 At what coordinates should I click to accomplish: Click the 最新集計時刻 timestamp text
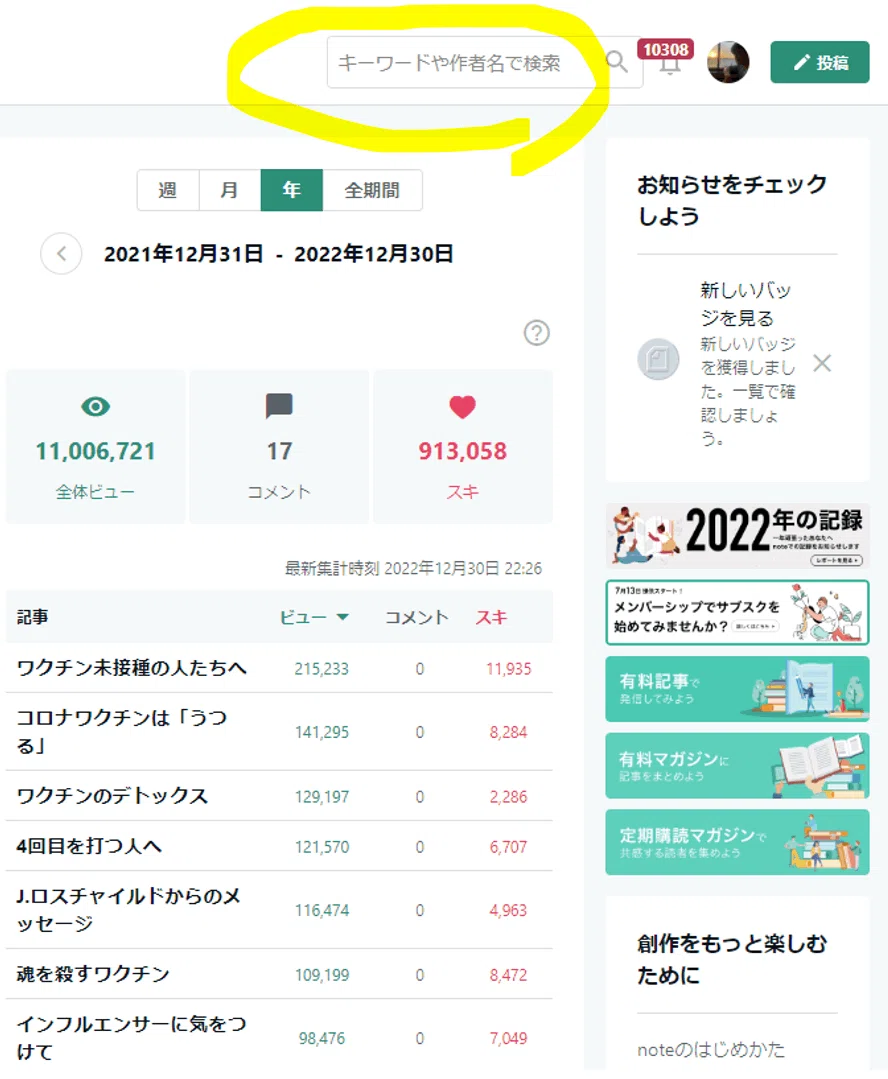pos(413,568)
